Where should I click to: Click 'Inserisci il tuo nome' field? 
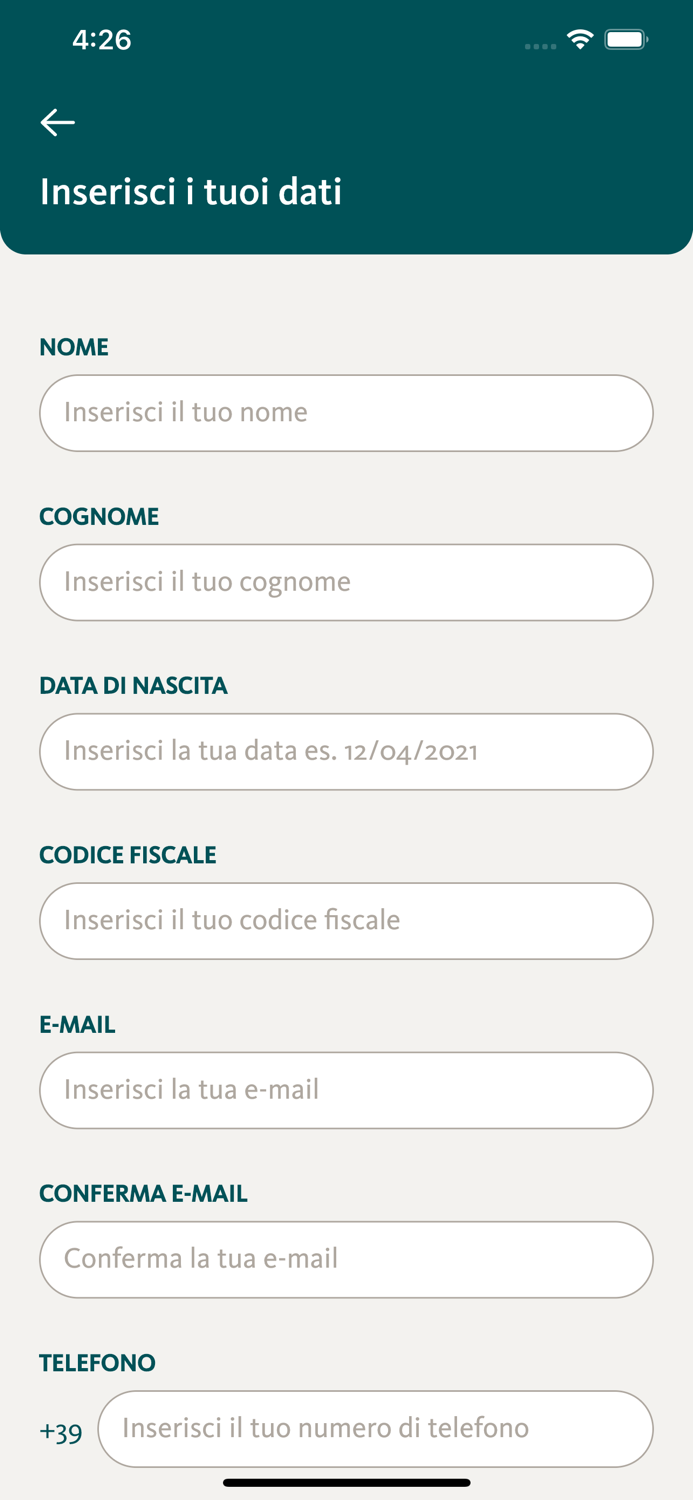(x=346, y=413)
